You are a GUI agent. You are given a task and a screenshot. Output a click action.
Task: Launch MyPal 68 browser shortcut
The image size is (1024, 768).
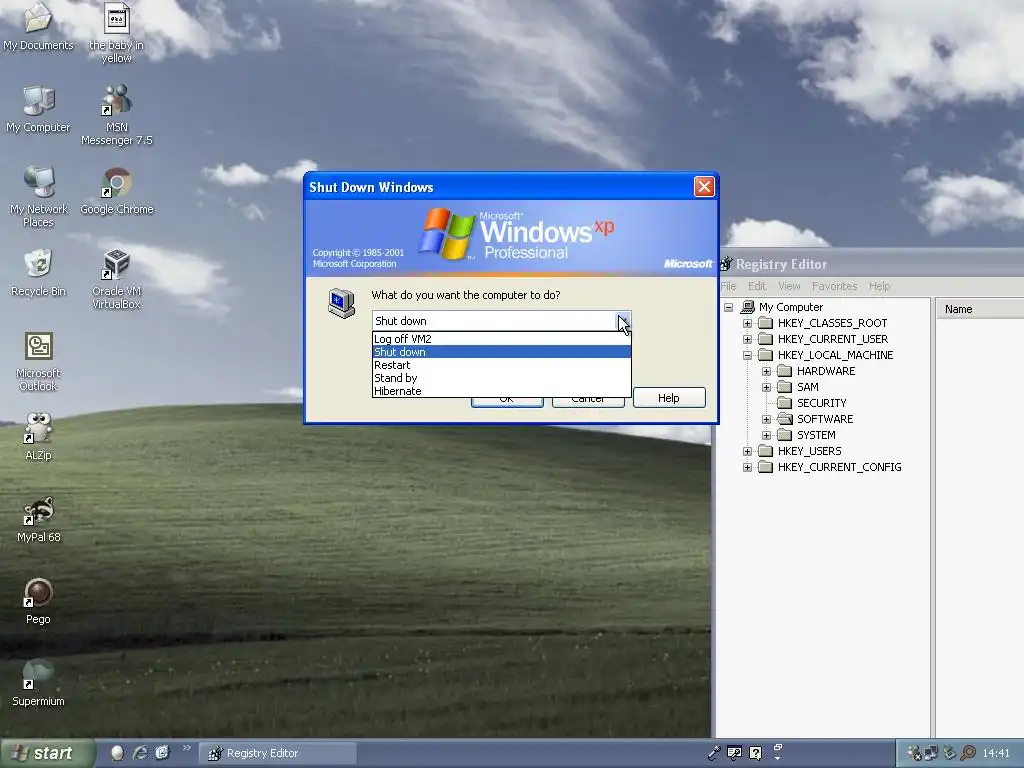coord(39,519)
